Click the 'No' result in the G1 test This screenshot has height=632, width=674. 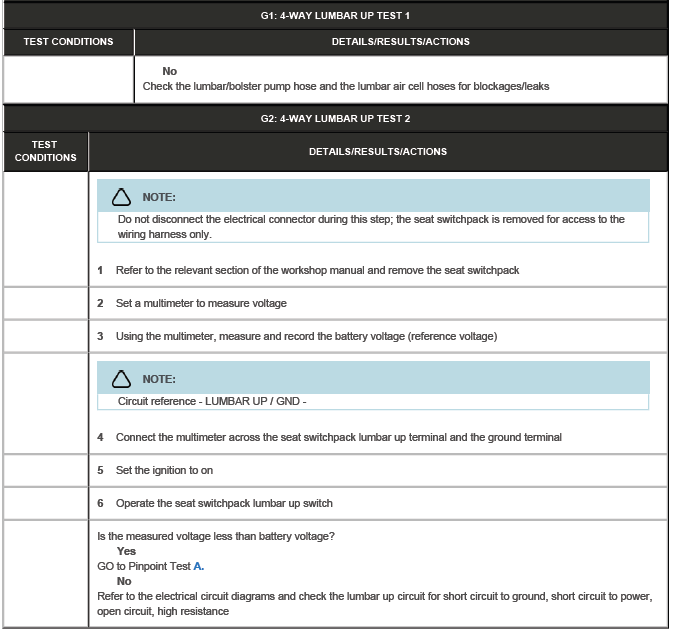[169, 71]
